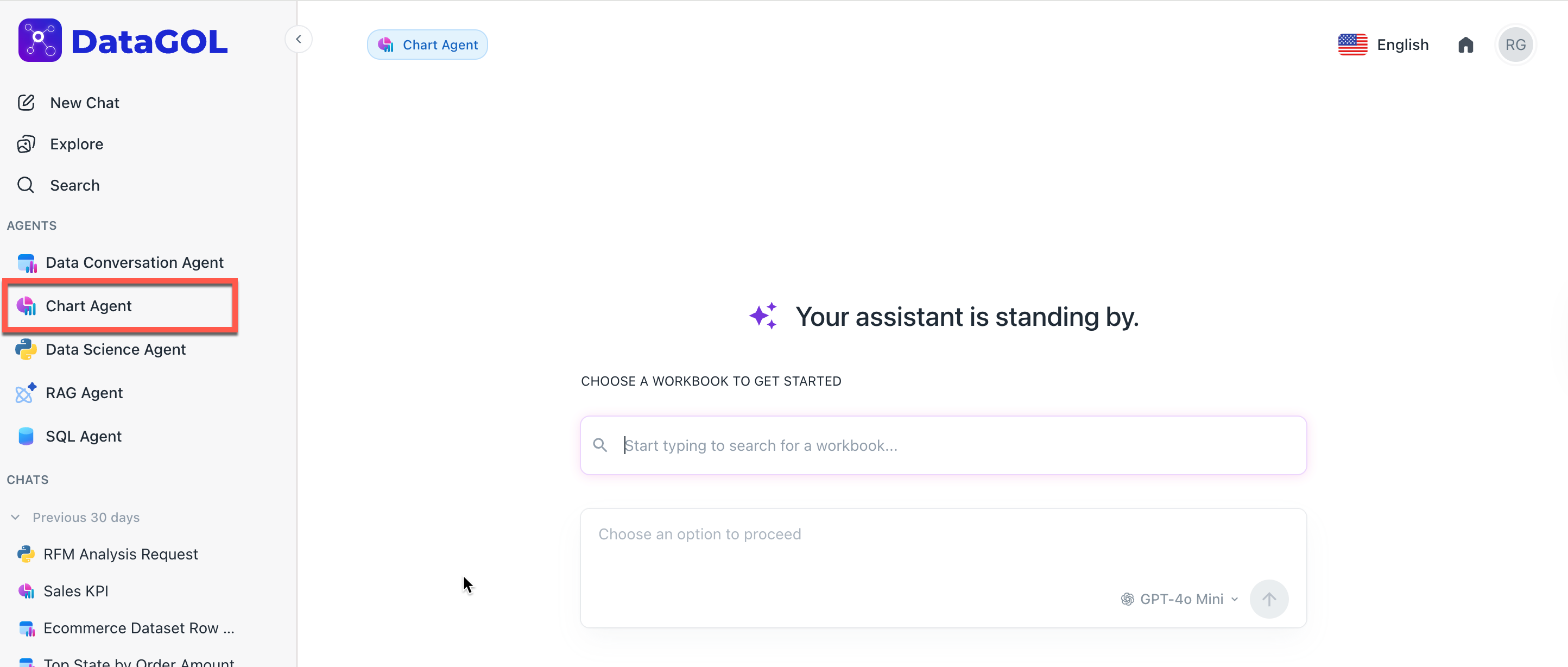Open the Sales KPI chat

click(75, 591)
